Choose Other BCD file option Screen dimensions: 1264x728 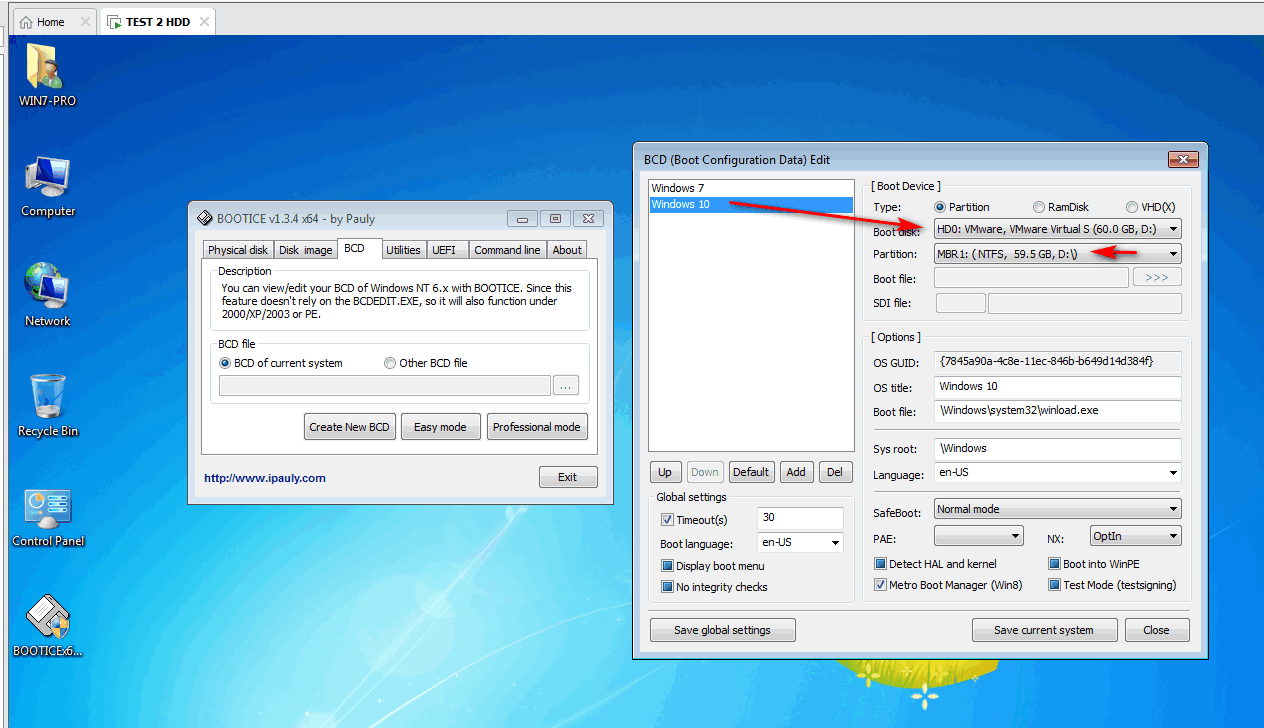pyautogui.click(x=425, y=363)
